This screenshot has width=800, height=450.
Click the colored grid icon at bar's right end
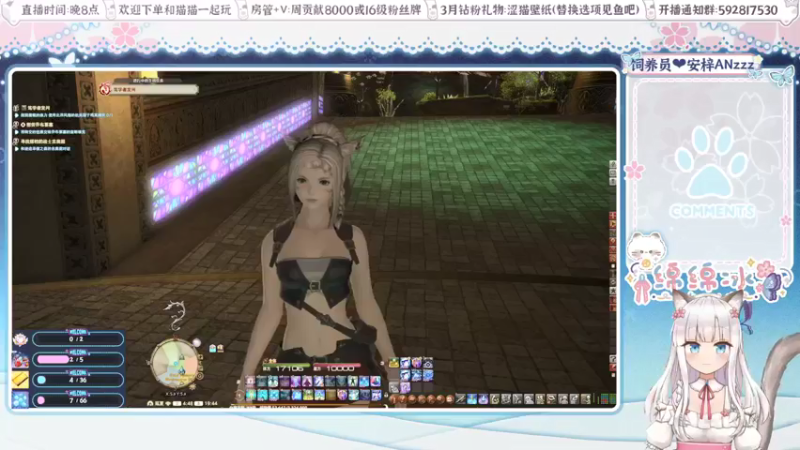608,399
